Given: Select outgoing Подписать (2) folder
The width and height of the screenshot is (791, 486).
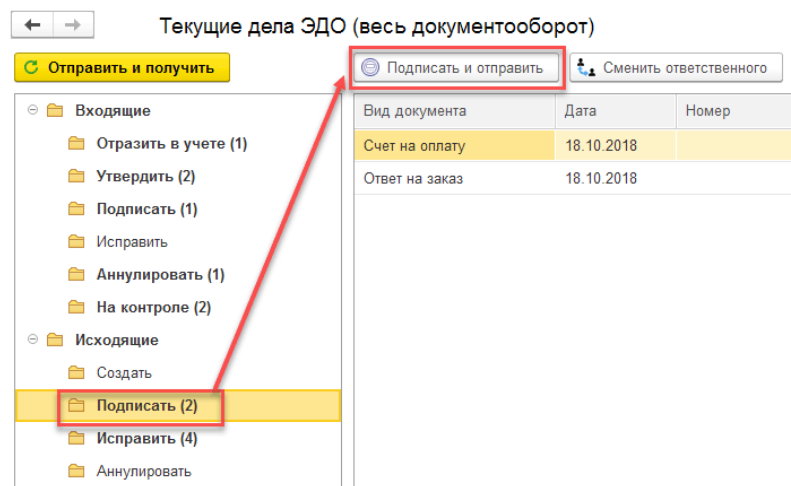Looking at the screenshot, I should coord(147,406).
